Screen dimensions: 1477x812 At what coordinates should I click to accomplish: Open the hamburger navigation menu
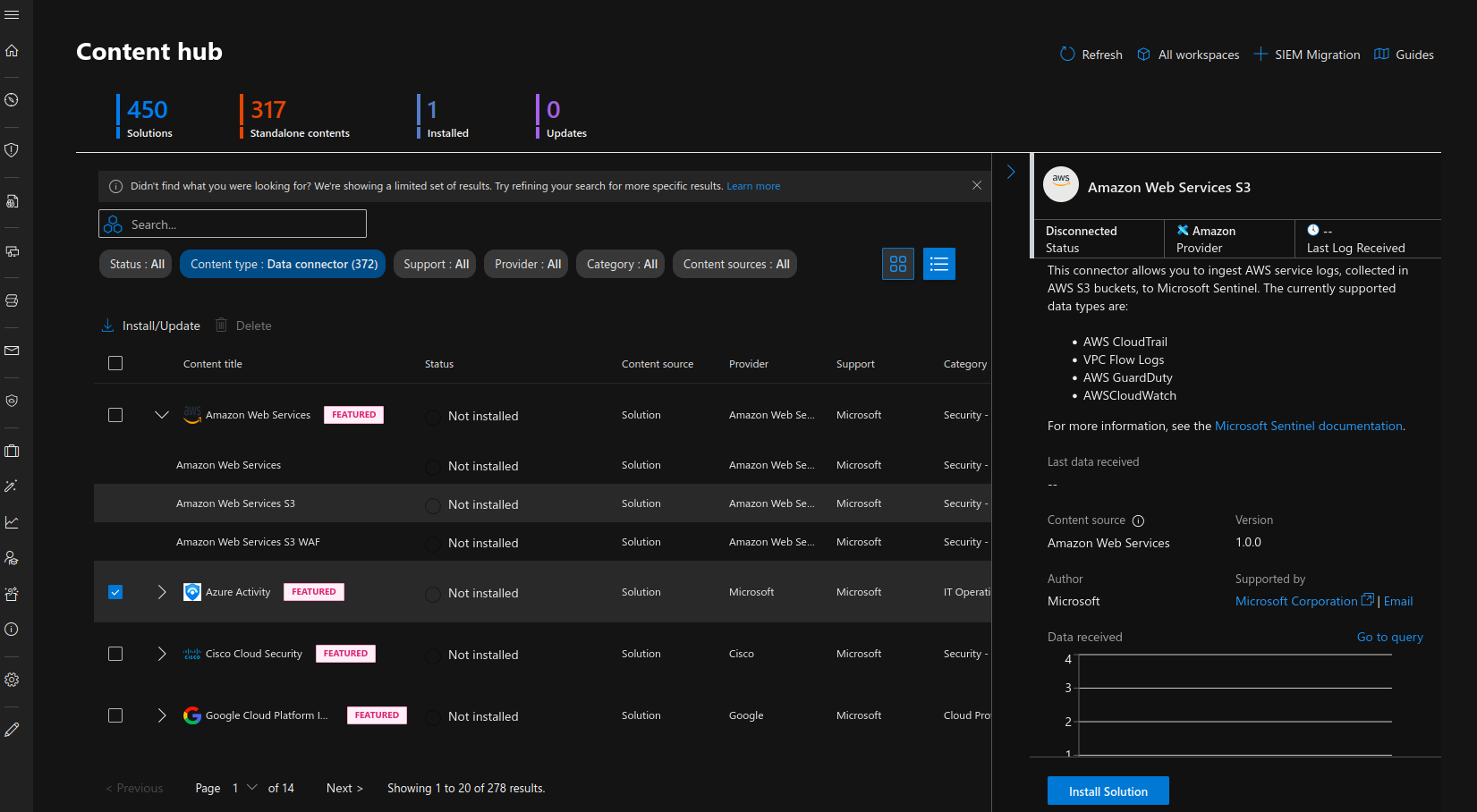pyautogui.click(x=13, y=14)
